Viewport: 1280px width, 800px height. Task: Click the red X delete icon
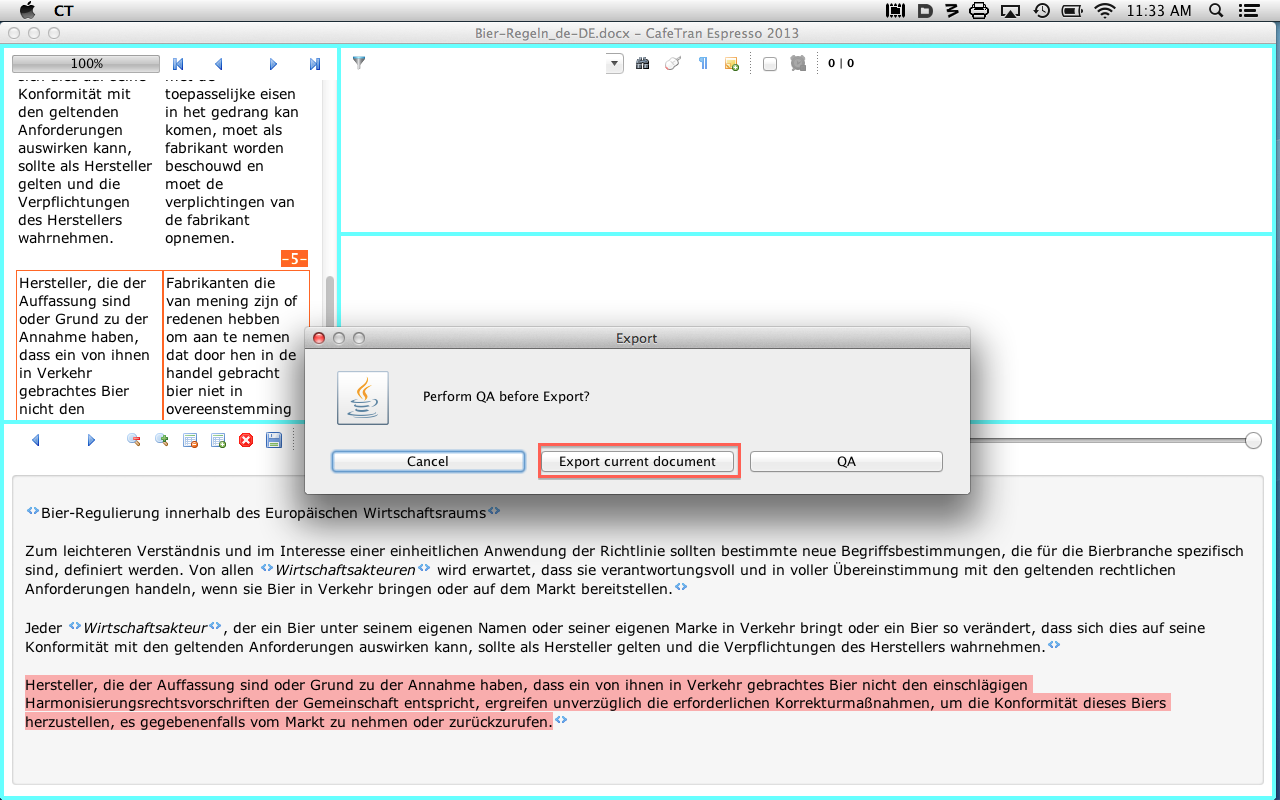tap(246, 440)
